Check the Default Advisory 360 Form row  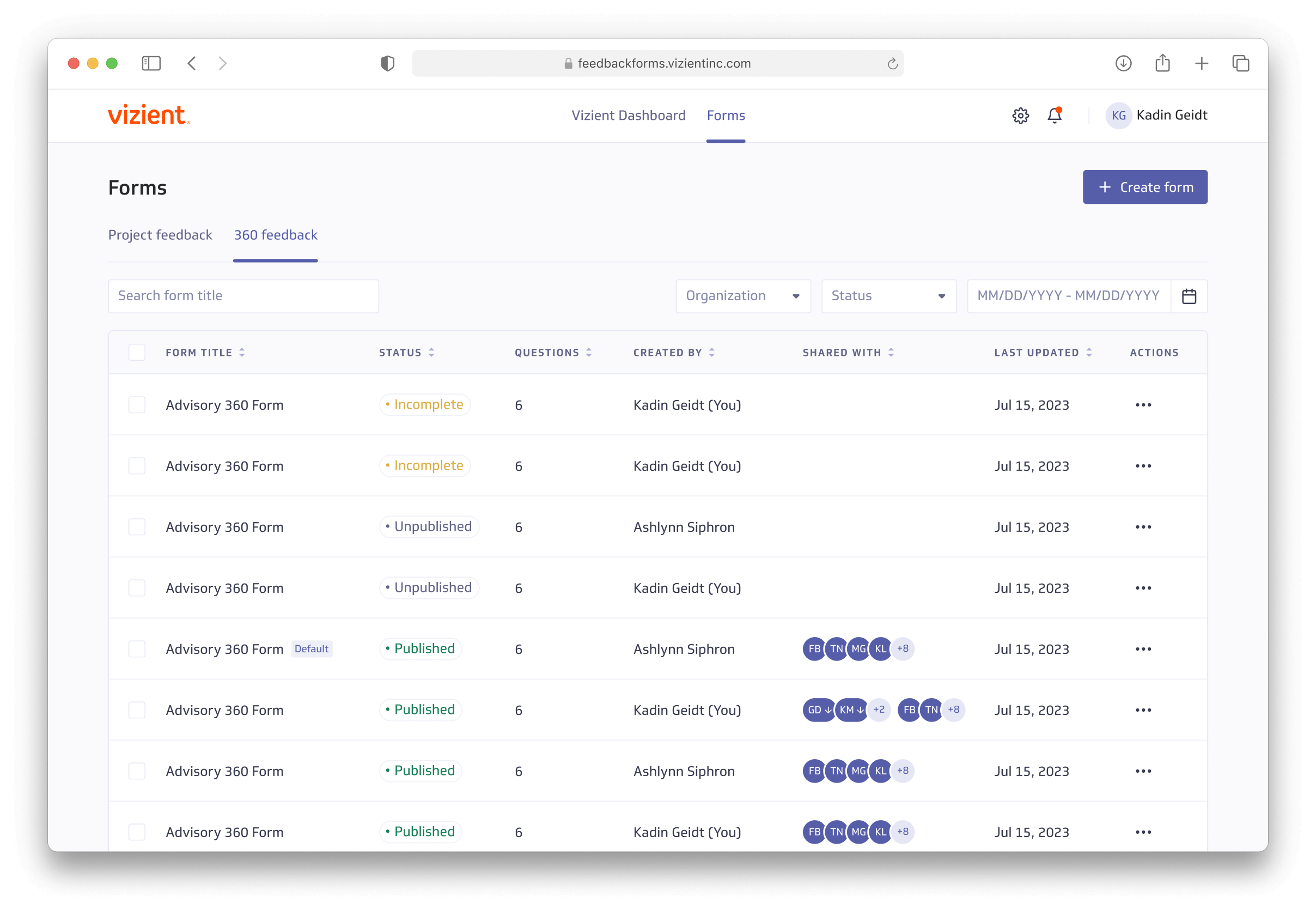(137, 649)
